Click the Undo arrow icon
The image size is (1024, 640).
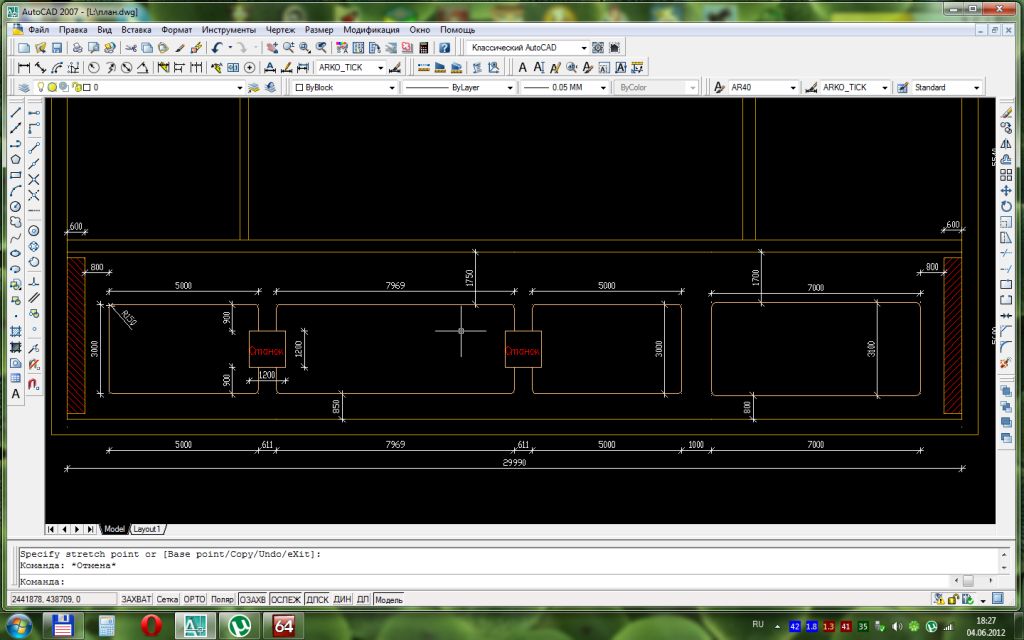[x=217, y=48]
